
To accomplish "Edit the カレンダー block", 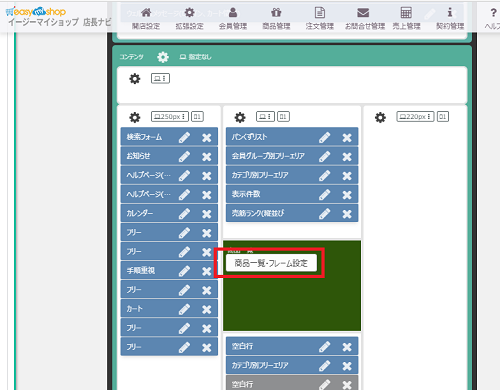I will [184, 214].
